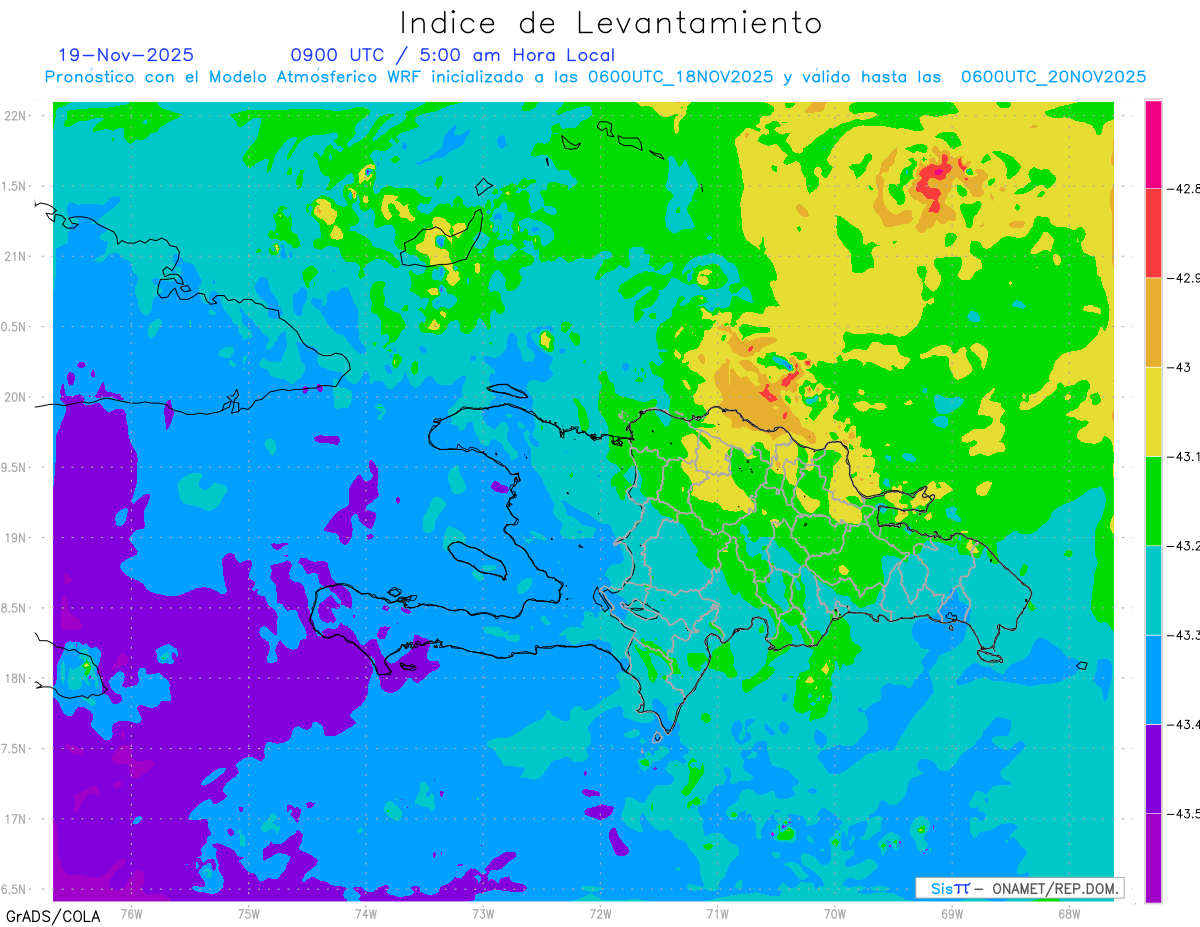The image size is (1200, 927).
Task: Click the title 'Indice de Levantamiento'
Action: tap(611, 22)
